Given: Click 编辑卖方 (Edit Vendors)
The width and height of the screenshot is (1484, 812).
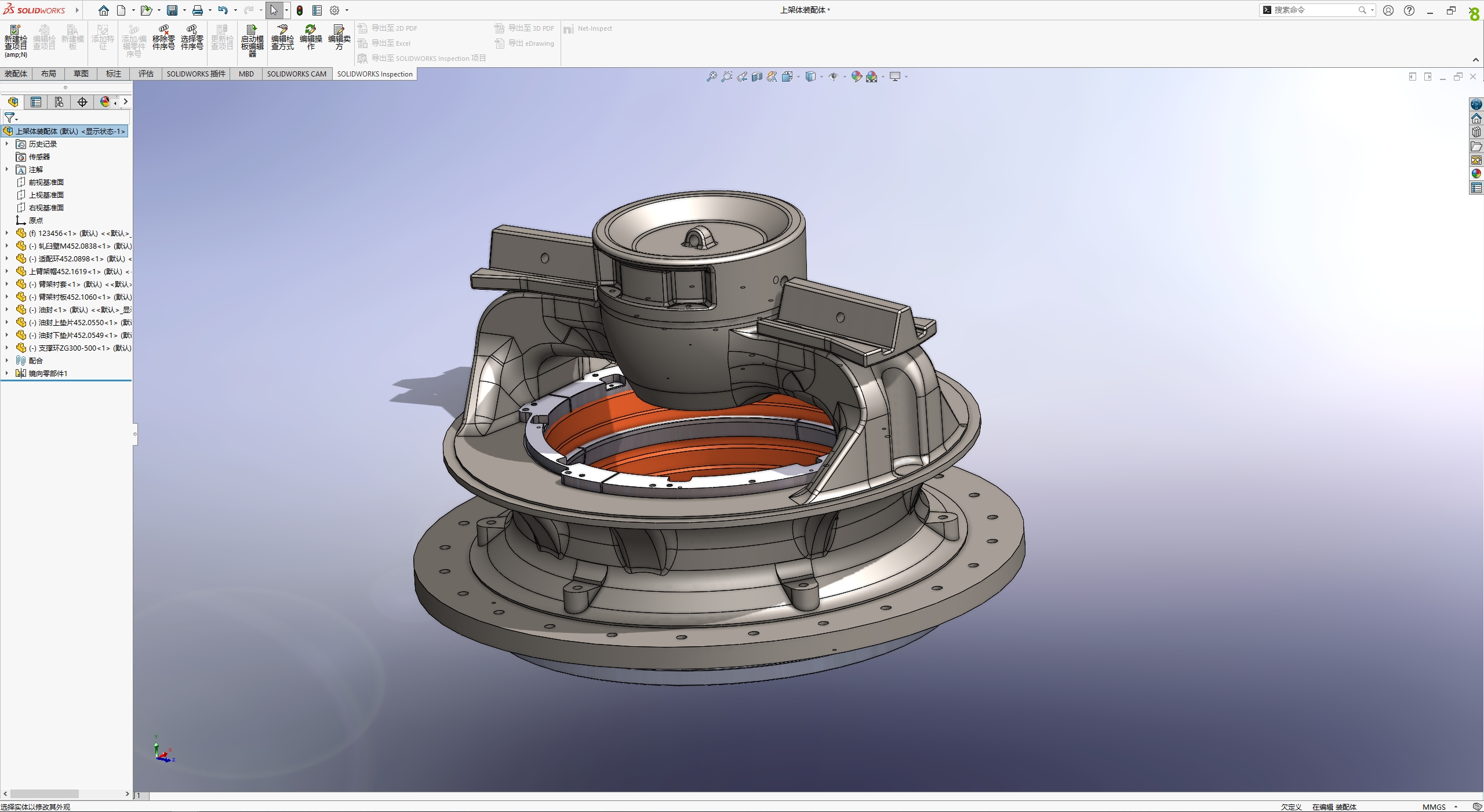Looking at the screenshot, I should coord(339,38).
